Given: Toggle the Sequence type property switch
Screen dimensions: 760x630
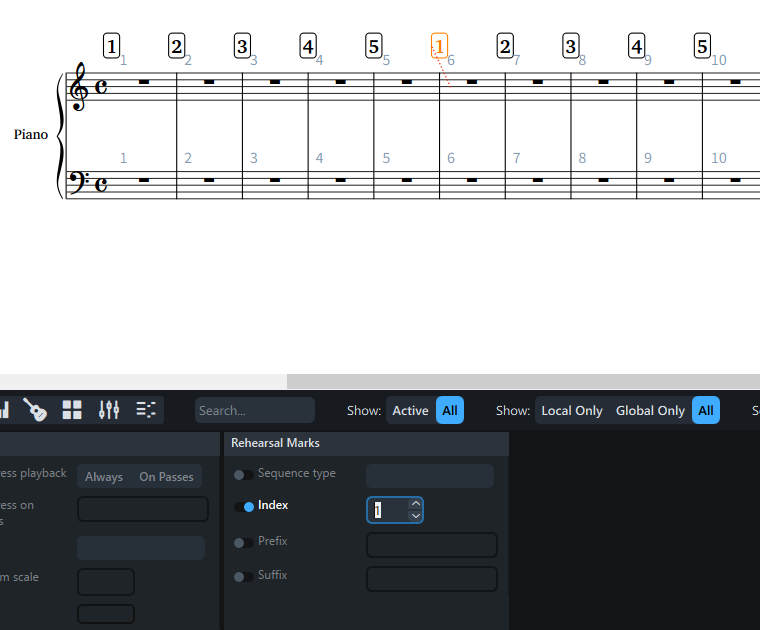Looking at the screenshot, I should [243, 474].
